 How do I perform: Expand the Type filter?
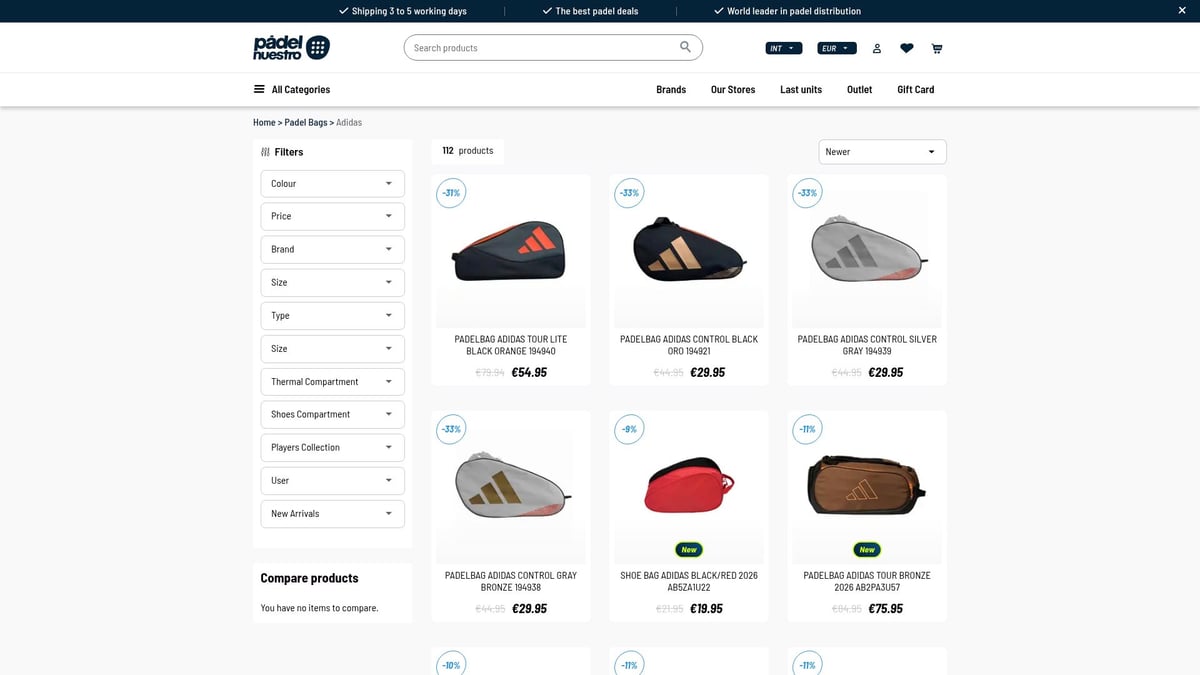click(x=333, y=315)
